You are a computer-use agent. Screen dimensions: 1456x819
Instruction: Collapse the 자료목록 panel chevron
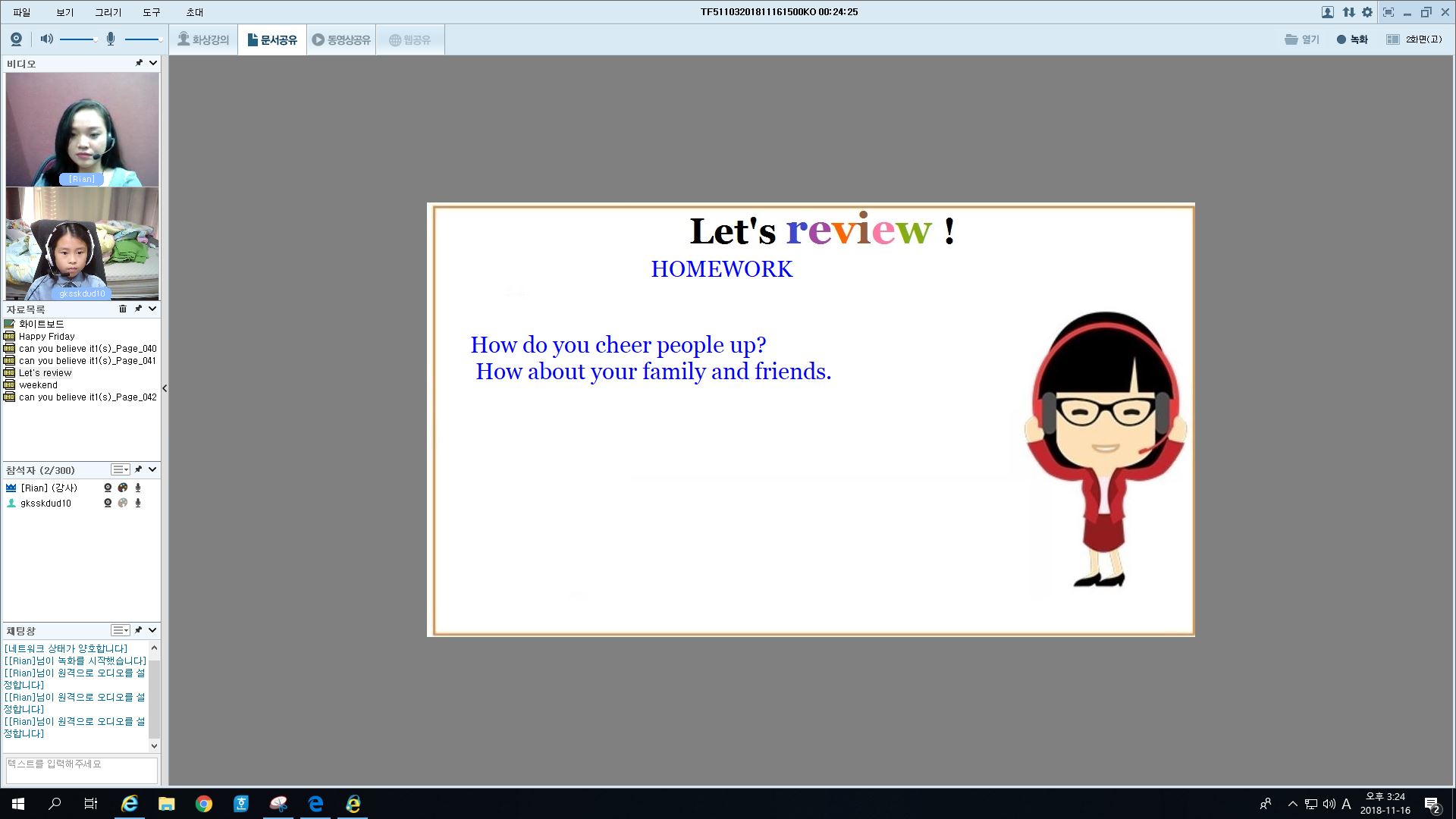pyautogui.click(x=152, y=309)
